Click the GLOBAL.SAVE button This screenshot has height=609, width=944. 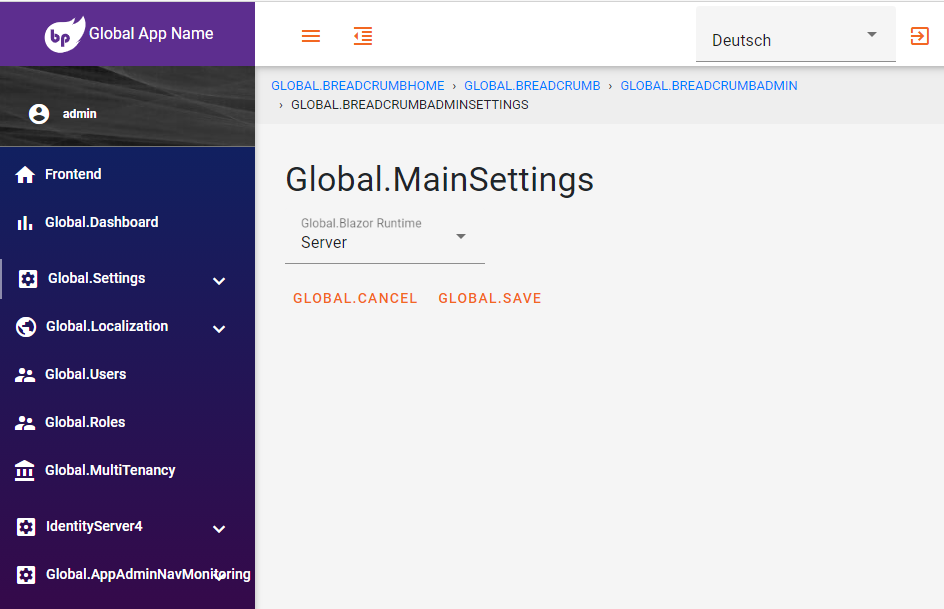pos(489,298)
